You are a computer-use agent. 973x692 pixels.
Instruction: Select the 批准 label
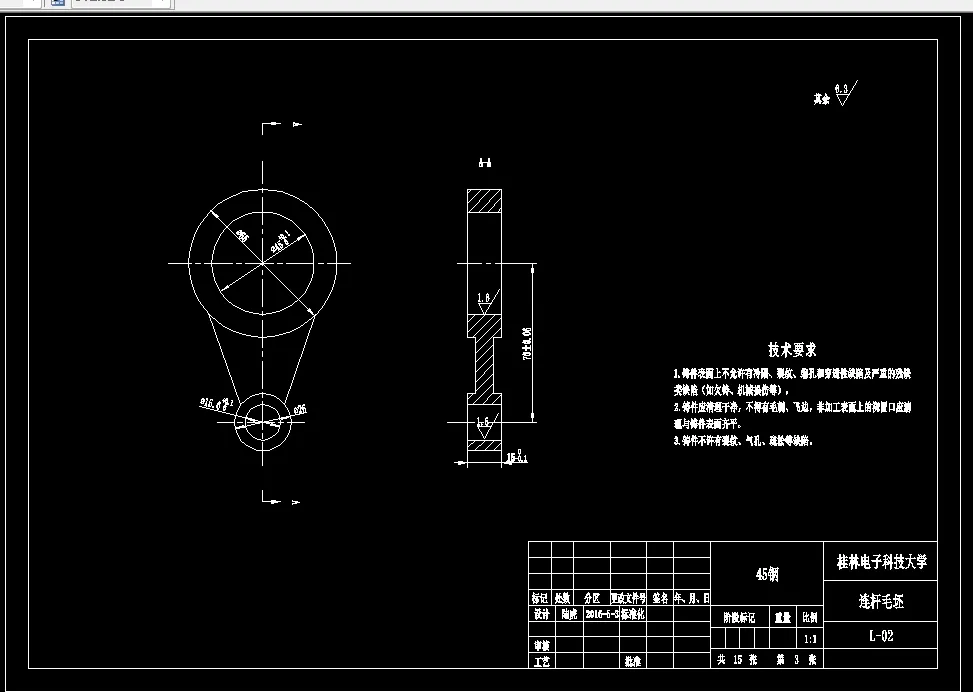click(633, 662)
